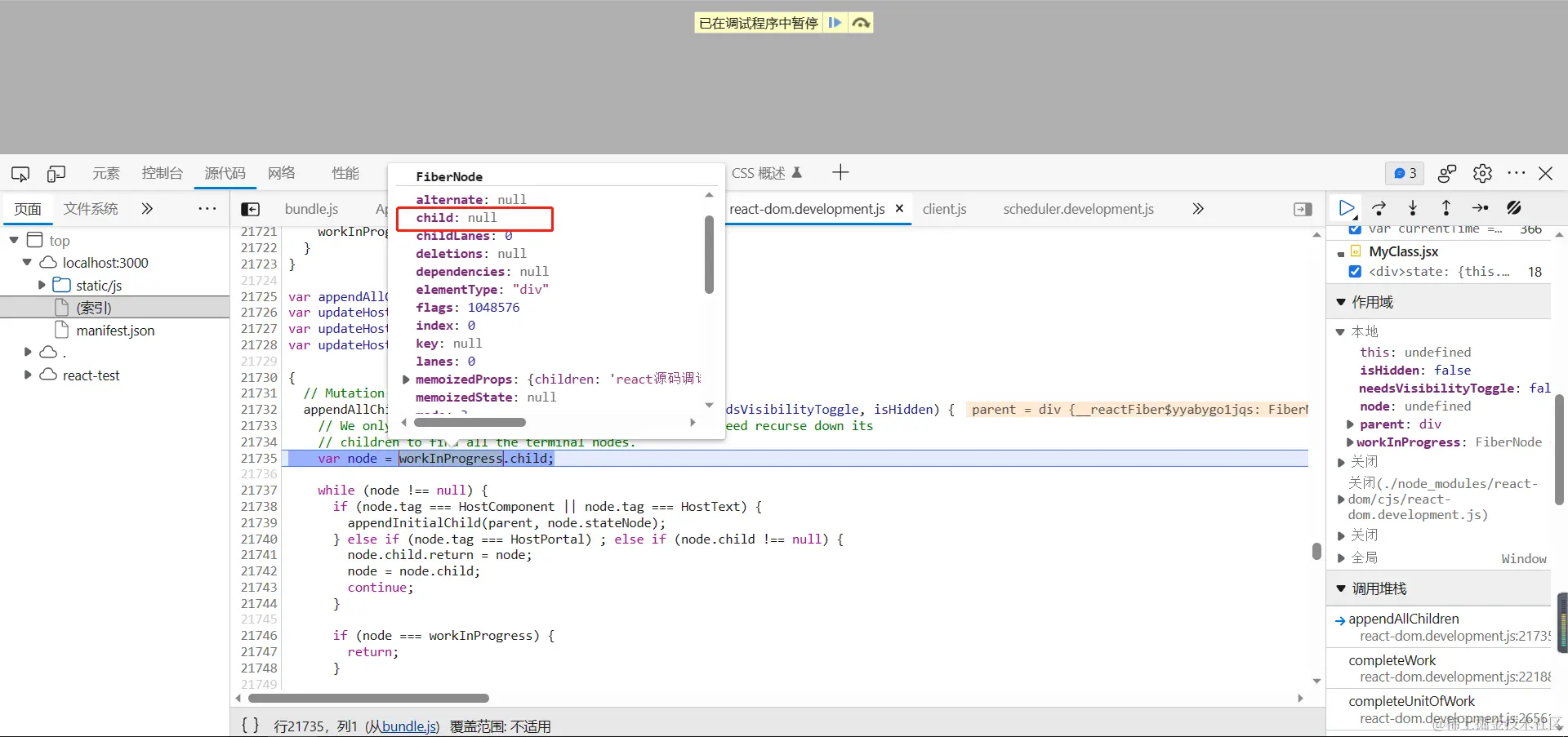Hide the navigator sidebar toggle icon
This screenshot has width=1568, height=737.
[x=251, y=209]
